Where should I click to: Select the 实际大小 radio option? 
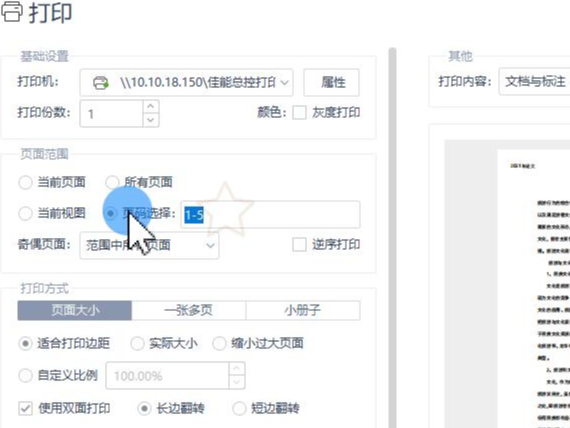coord(137,343)
